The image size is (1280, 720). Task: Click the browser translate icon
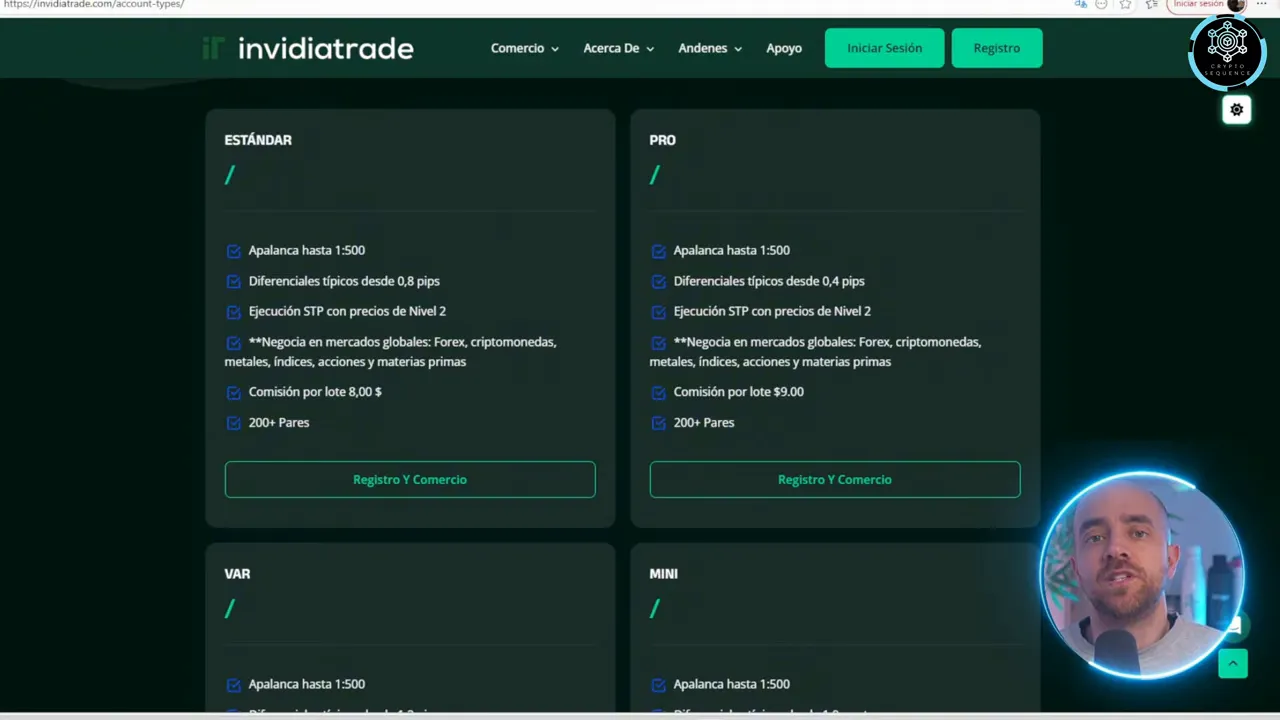[x=1081, y=5]
